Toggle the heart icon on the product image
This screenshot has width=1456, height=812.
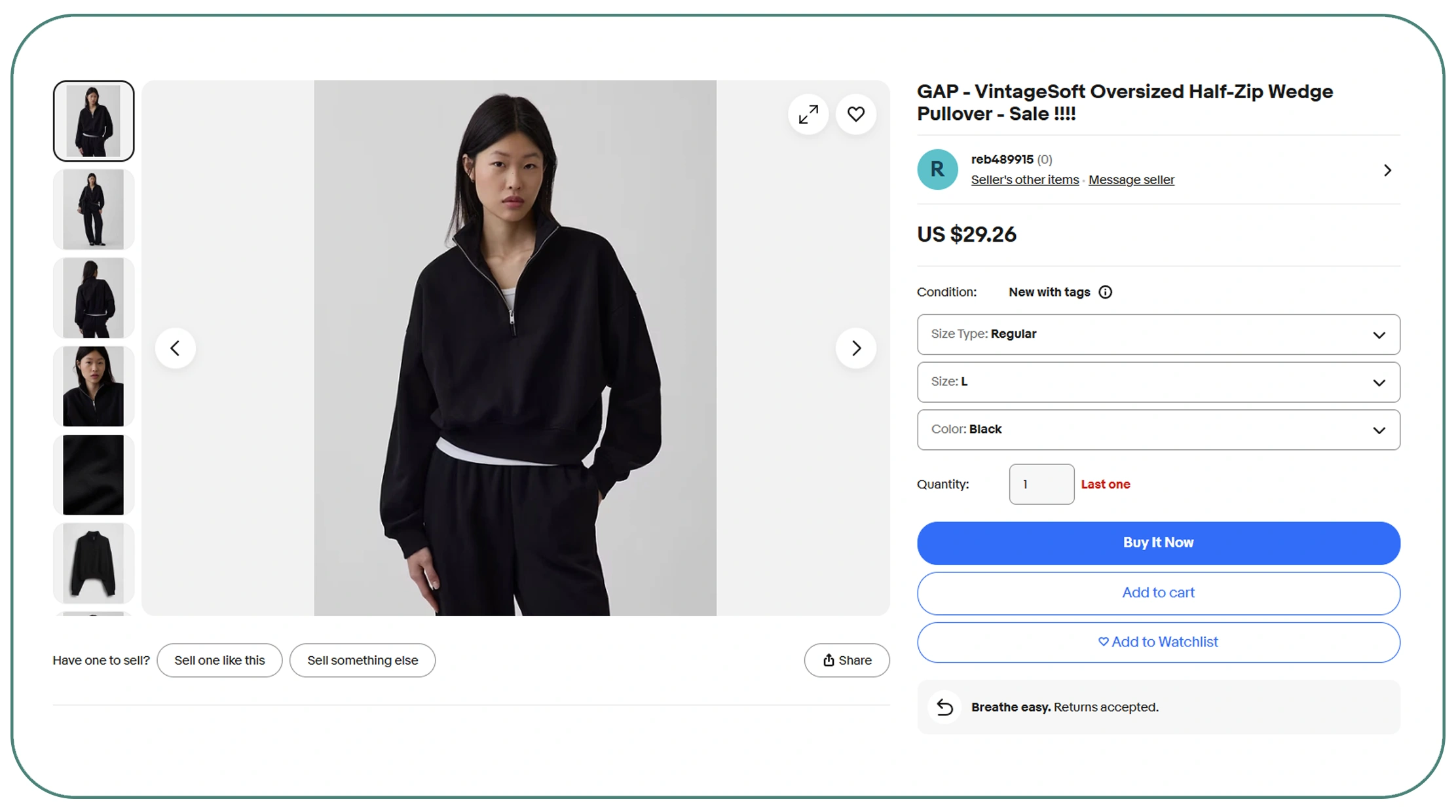[856, 114]
